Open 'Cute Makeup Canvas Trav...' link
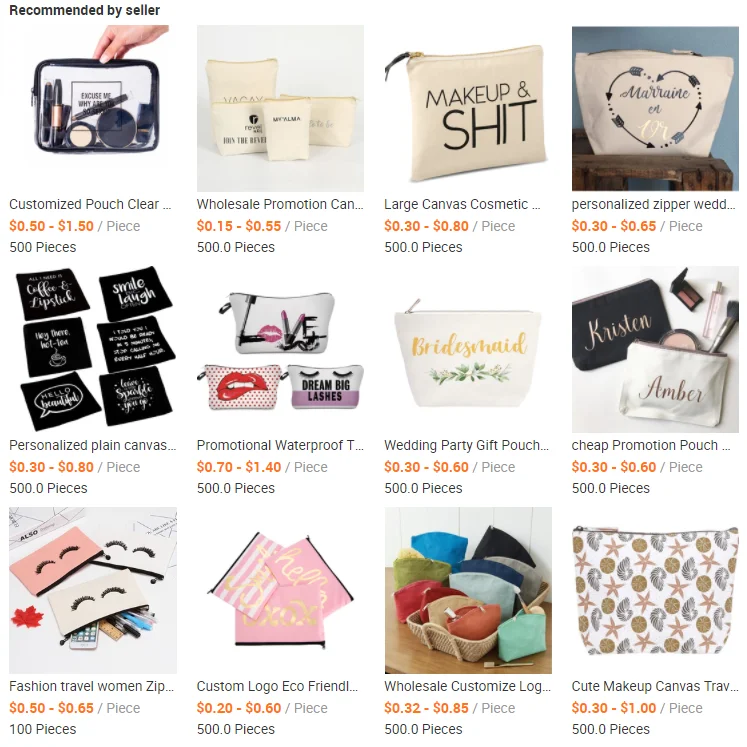This screenshot has width=747, height=747. (655, 686)
